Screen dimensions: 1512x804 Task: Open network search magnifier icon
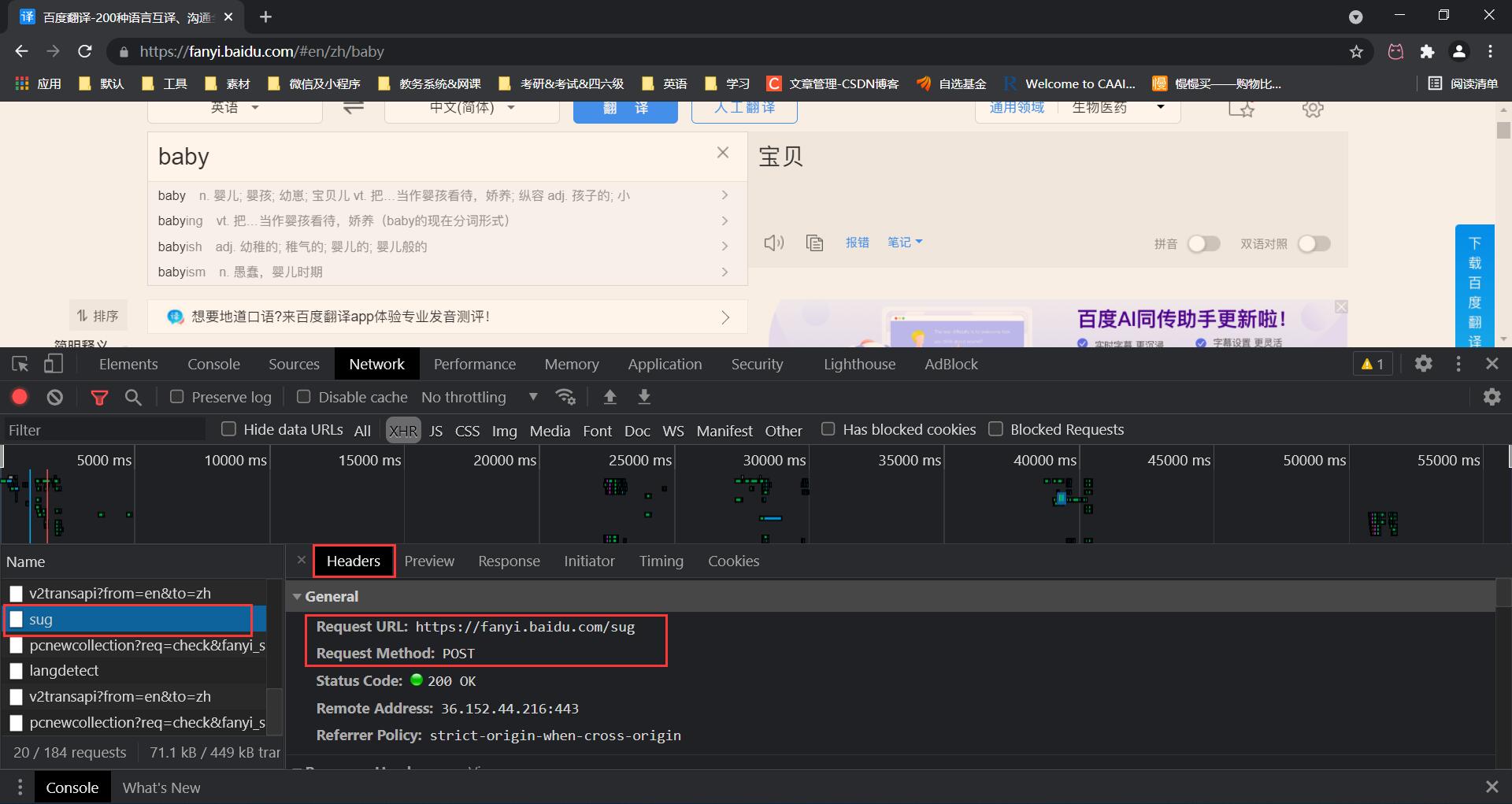133,397
